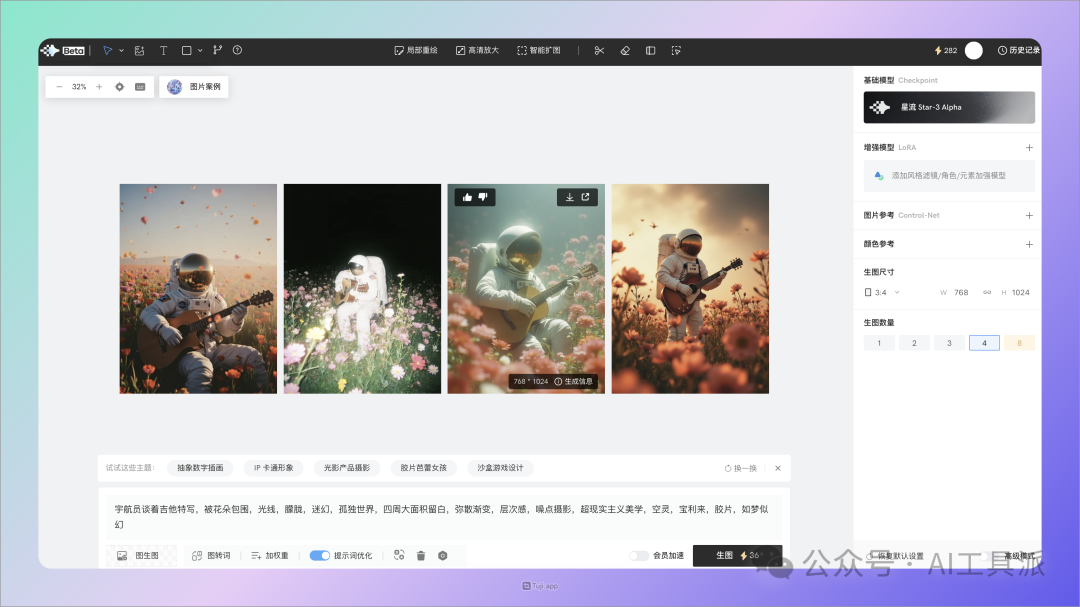Expand the LoRA enhancement model section
This screenshot has width=1080, height=607.
tap(1028, 147)
